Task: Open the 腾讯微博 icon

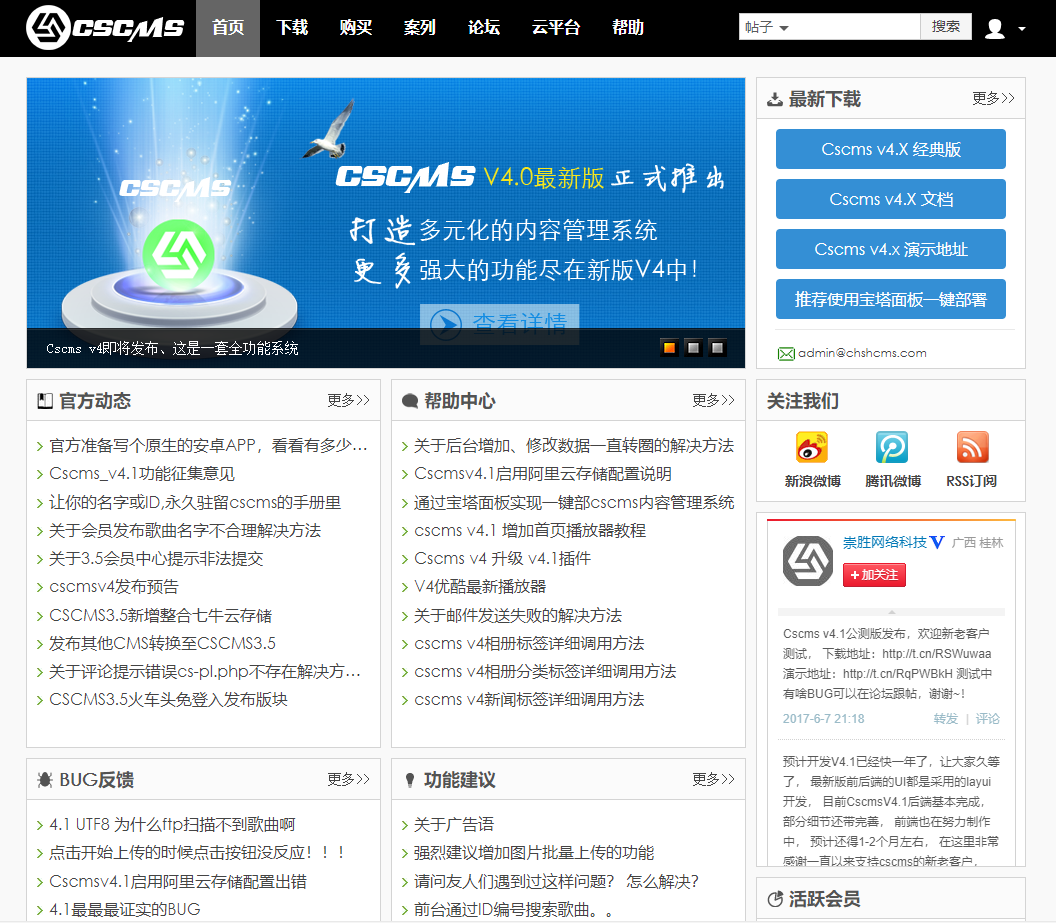Action: click(892, 448)
